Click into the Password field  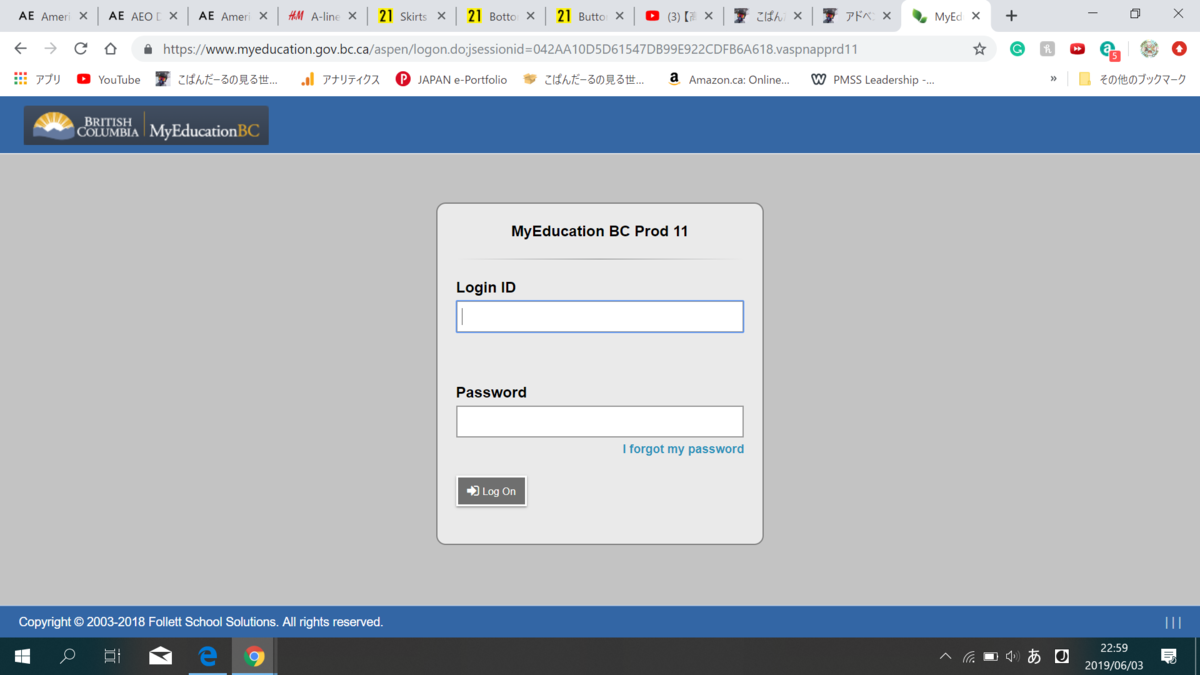pos(600,421)
